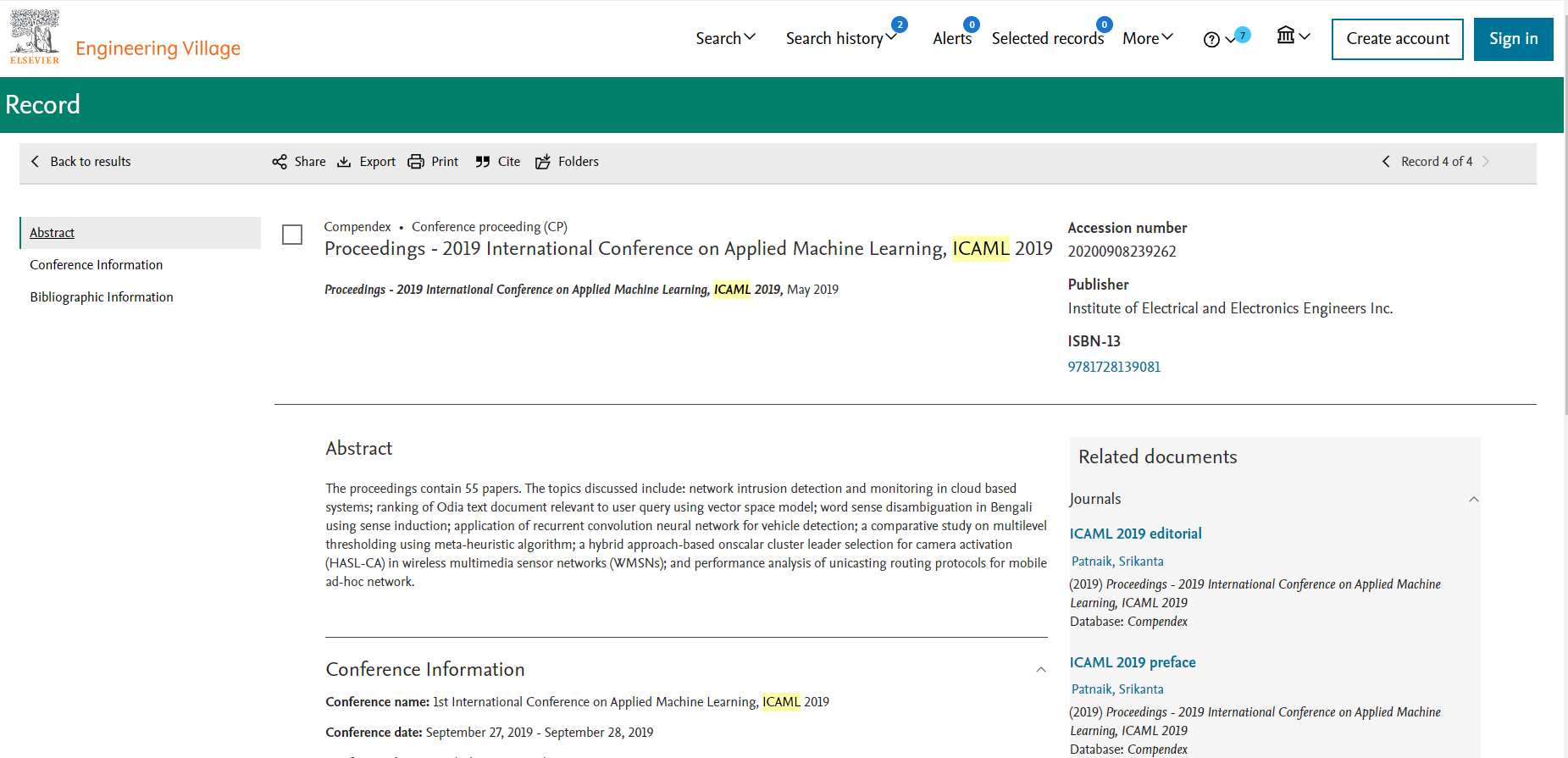Open ISBN link 9781728139081

click(x=1114, y=367)
